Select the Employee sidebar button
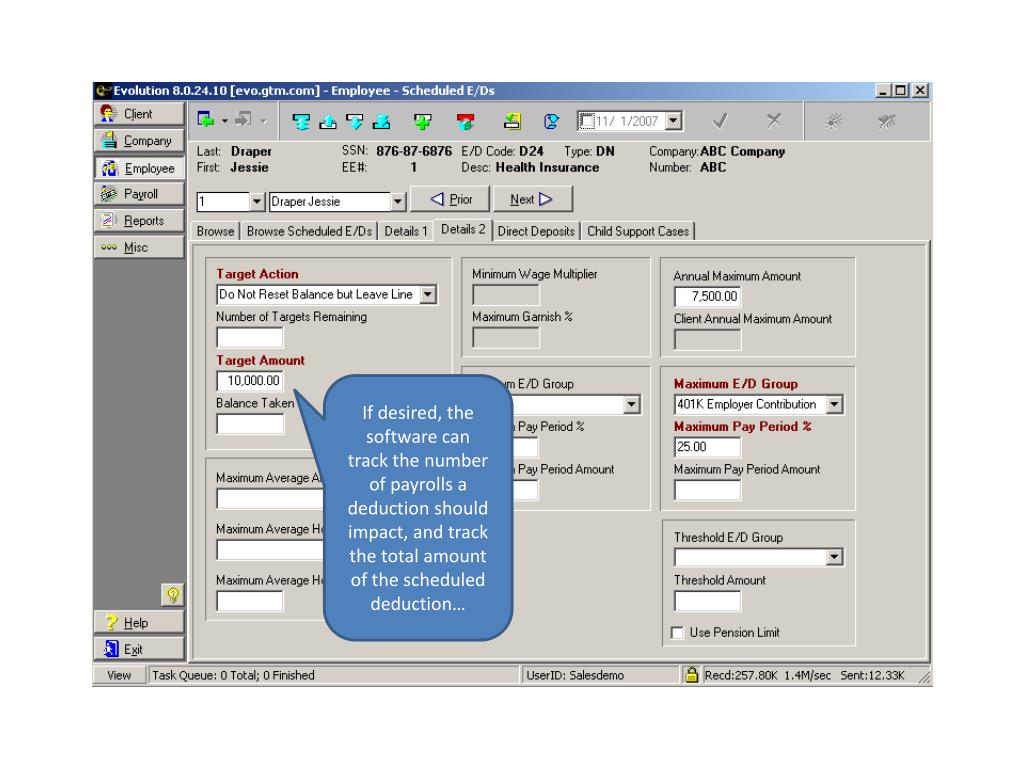Viewport: 1024px width, 768px height. tap(140, 168)
